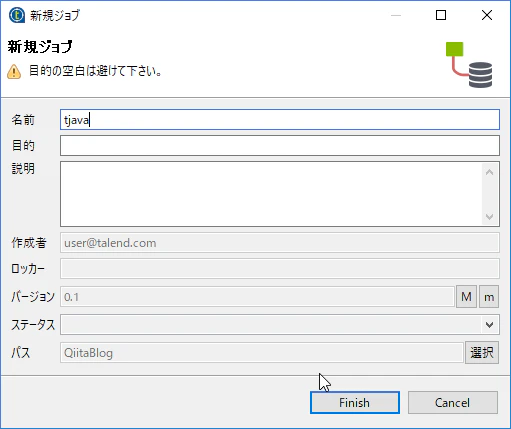Open the ステータス dropdown list
This screenshot has width=511, height=429.
point(280,324)
